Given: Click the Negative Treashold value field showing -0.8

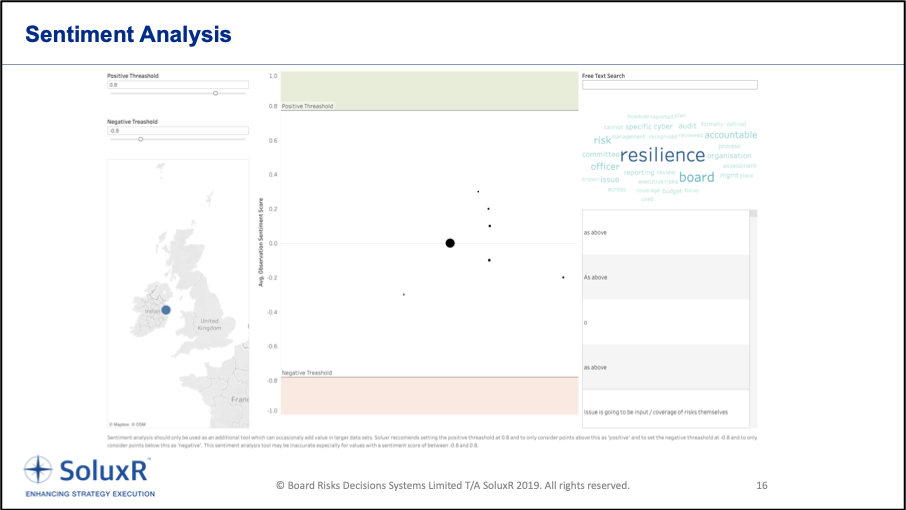Looking at the screenshot, I should click(178, 131).
